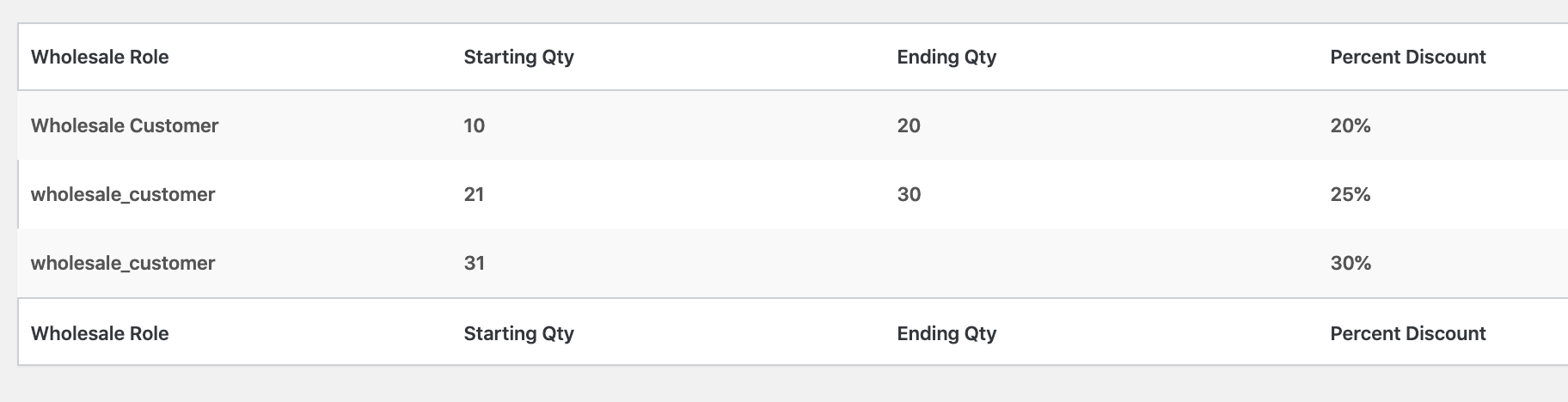Click wholesale_customer in the 30% discount row

pos(123,264)
